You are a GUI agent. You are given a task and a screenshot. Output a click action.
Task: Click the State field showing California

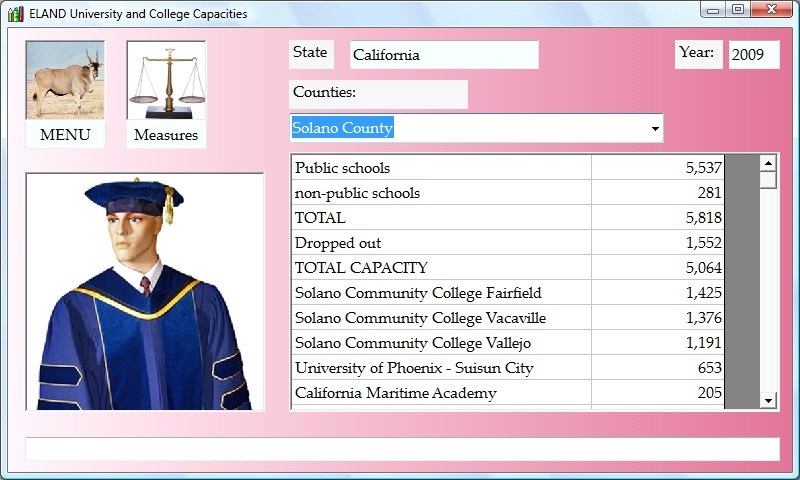click(x=443, y=55)
